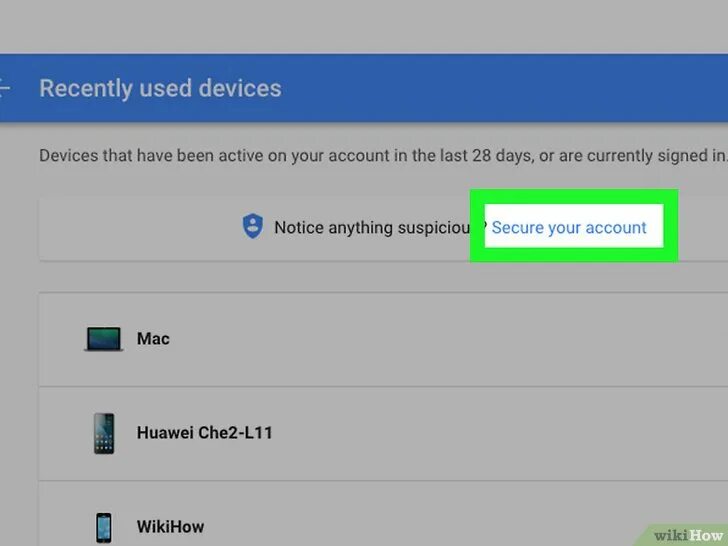The image size is (728, 546).
Task: Click the blue shield security icon
Action: click(x=253, y=226)
